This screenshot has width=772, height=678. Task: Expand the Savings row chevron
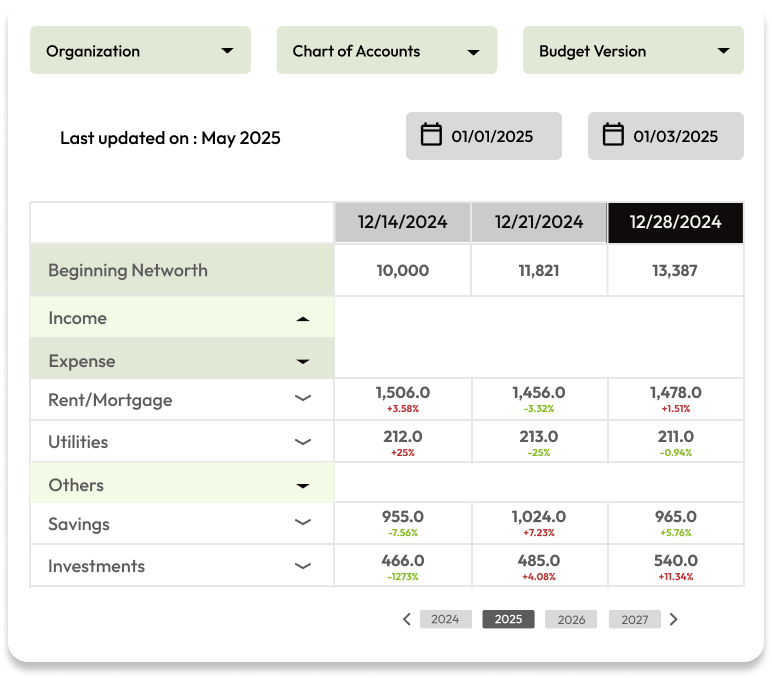coord(303,522)
